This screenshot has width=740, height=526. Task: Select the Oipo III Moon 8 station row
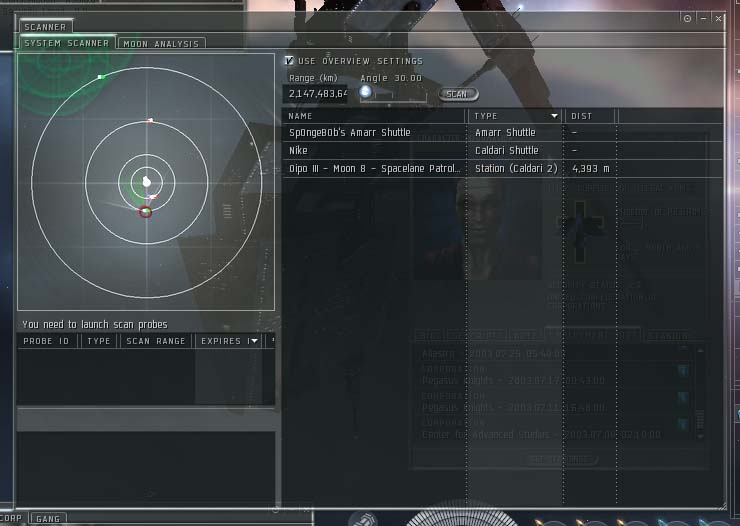375,169
